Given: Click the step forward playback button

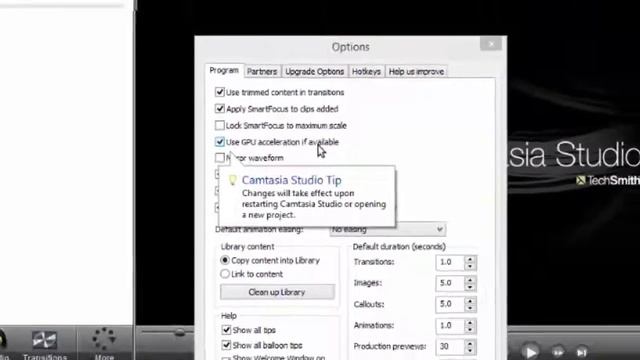Looking at the screenshot, I should coord(558,351).
